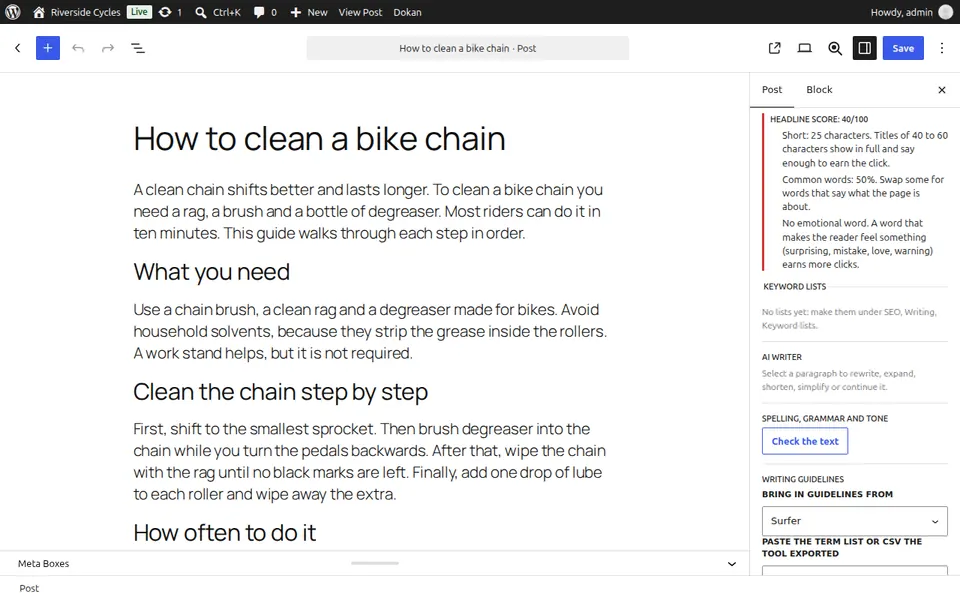Click the Check the text button

point(805,441)
